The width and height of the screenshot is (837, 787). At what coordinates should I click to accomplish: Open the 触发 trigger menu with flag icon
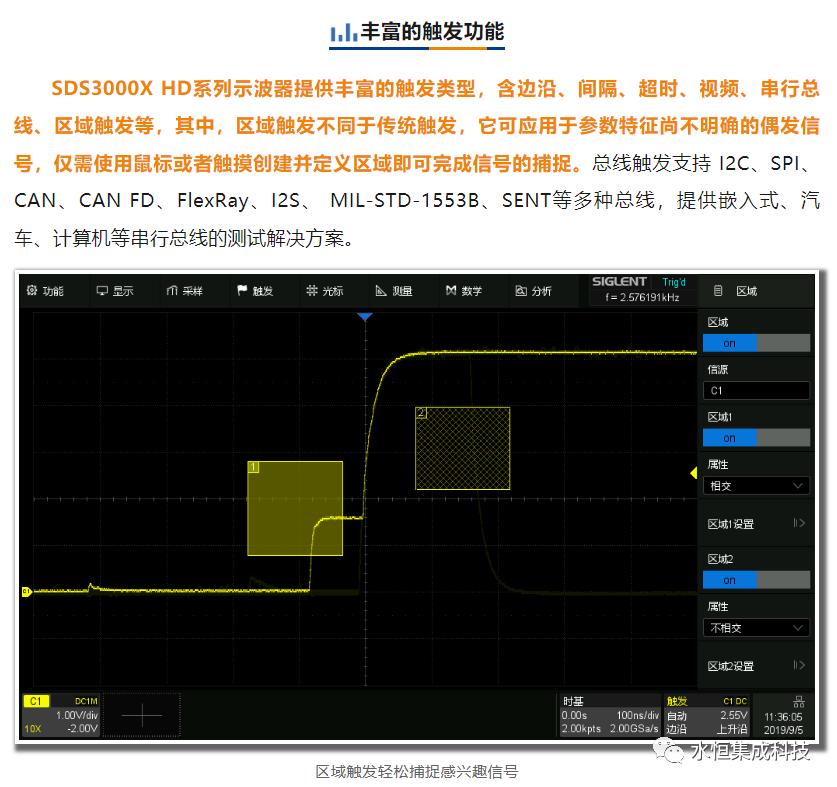pyautogui.click(x=255, y=291)
